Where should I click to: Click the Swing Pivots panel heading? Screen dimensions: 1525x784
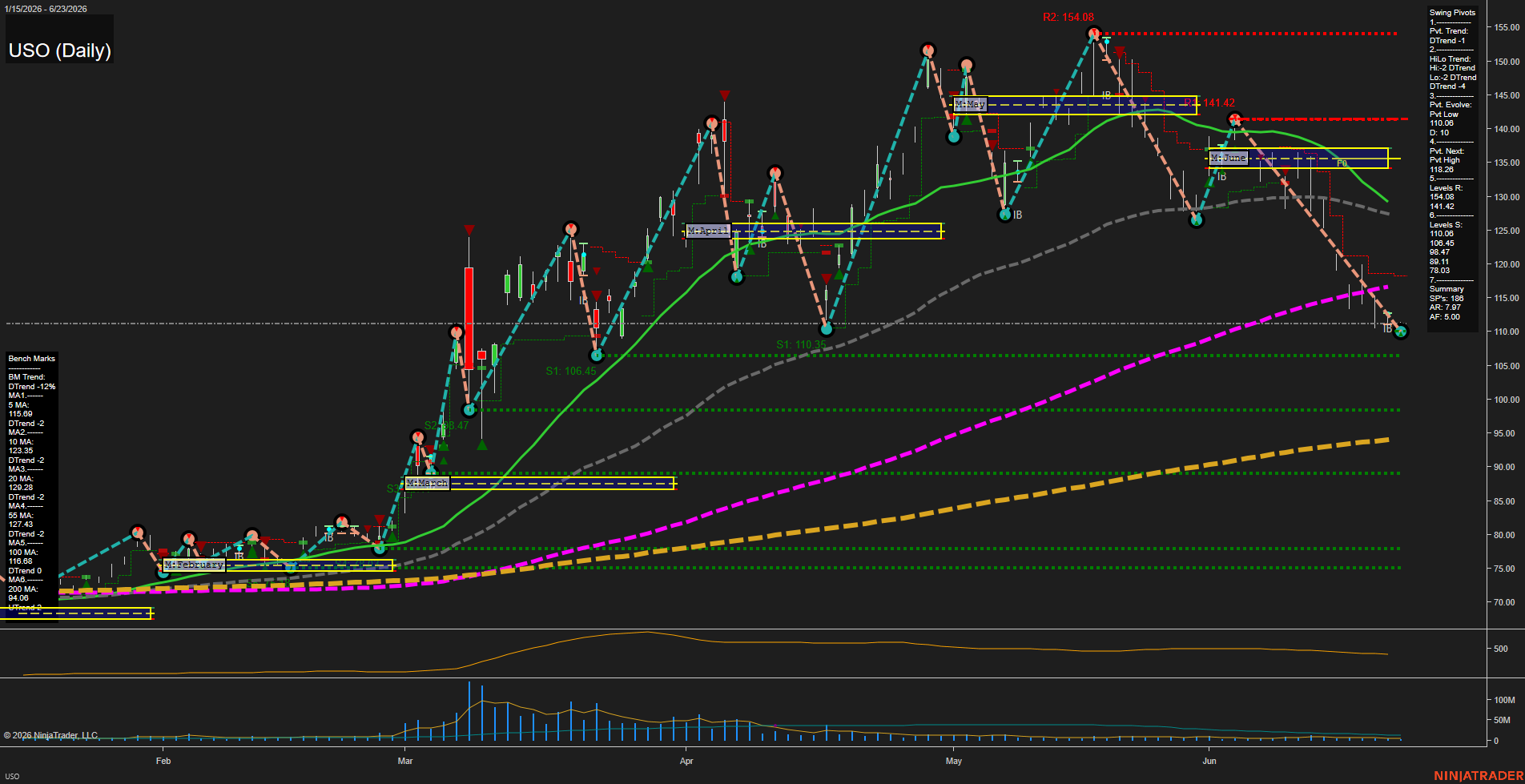click(1452, 13)
